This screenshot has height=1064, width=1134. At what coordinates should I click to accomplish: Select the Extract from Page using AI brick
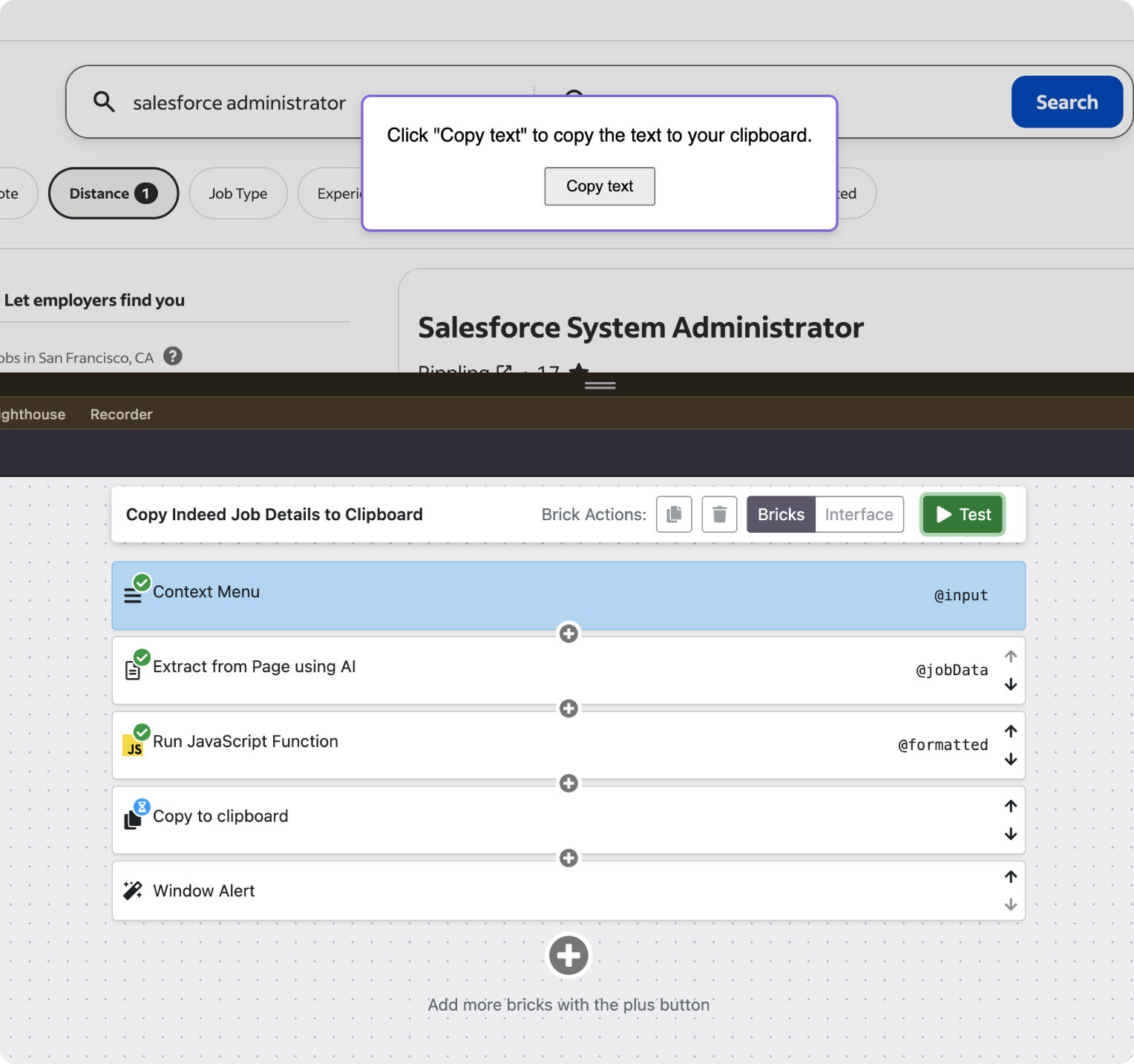point(520,670)
